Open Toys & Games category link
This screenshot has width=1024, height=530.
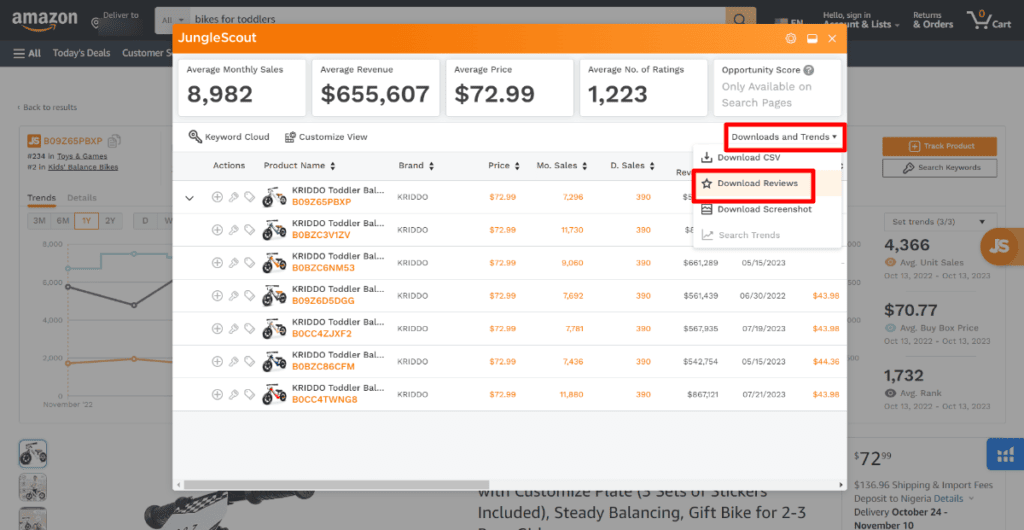click(82, 156)
